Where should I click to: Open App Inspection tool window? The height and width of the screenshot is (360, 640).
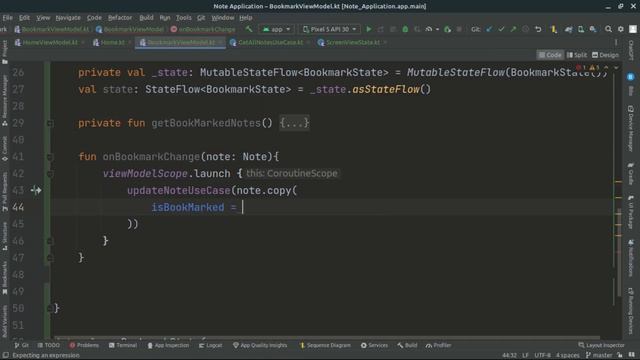[168, 345]
